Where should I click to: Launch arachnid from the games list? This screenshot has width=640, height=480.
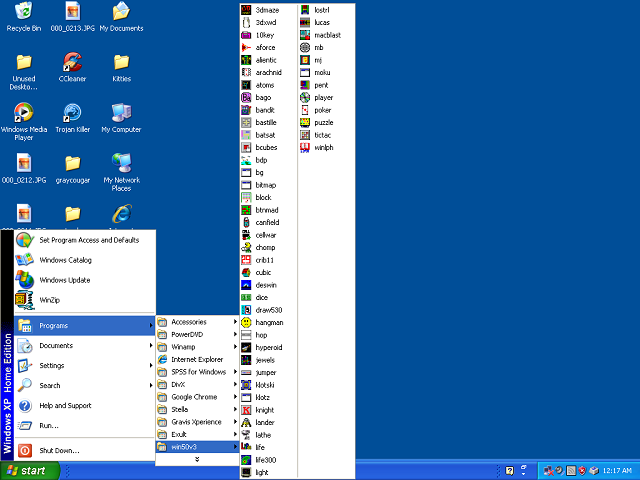[x=268, y=73]
